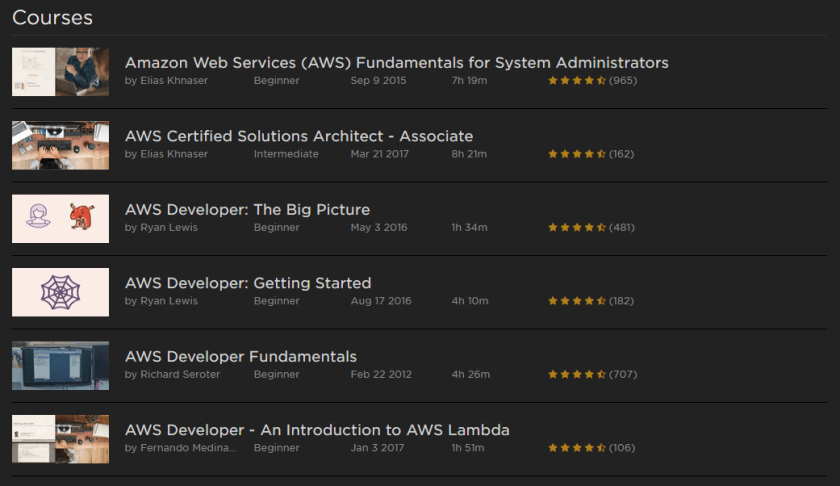Click the star rating with 965 reviews
This screenshot has height=486, width=840.
(x=577, y=81)
